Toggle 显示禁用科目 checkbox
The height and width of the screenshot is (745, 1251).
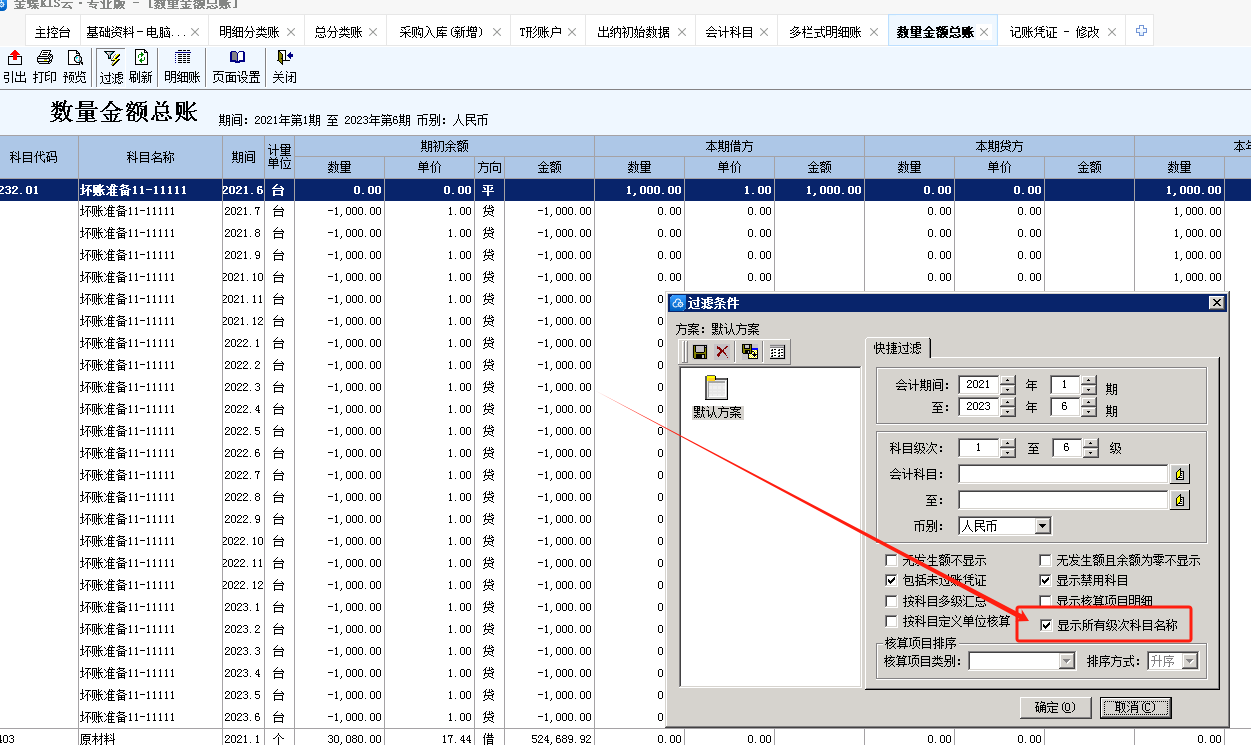(1046, 581)
